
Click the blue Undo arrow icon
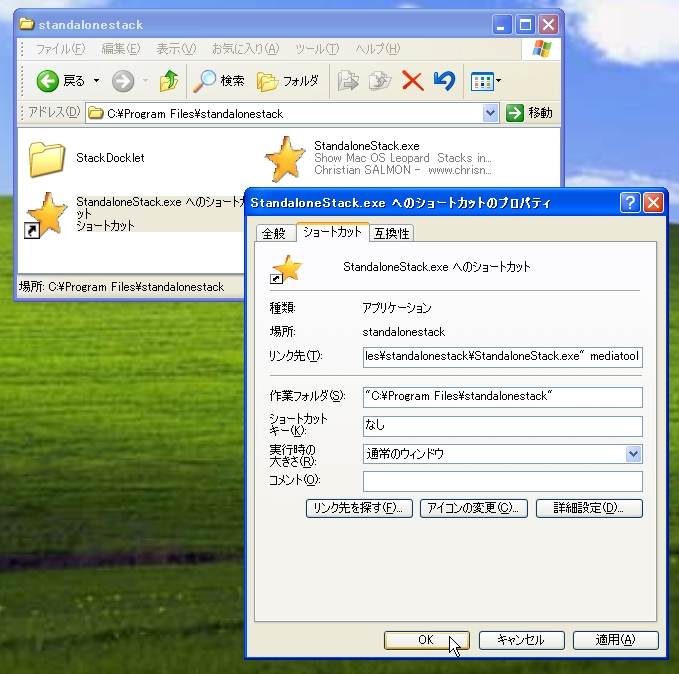click(444, 81)
